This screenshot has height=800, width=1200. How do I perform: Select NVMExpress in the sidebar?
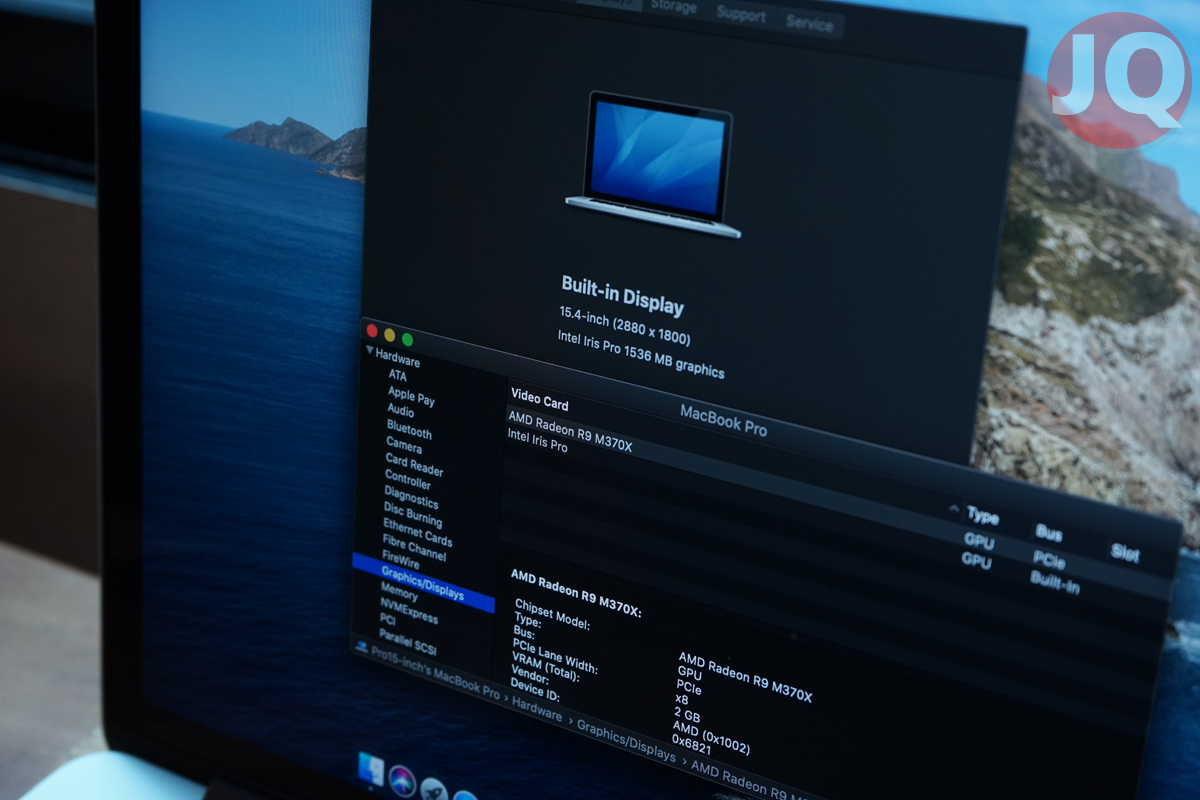click(408, 611)
